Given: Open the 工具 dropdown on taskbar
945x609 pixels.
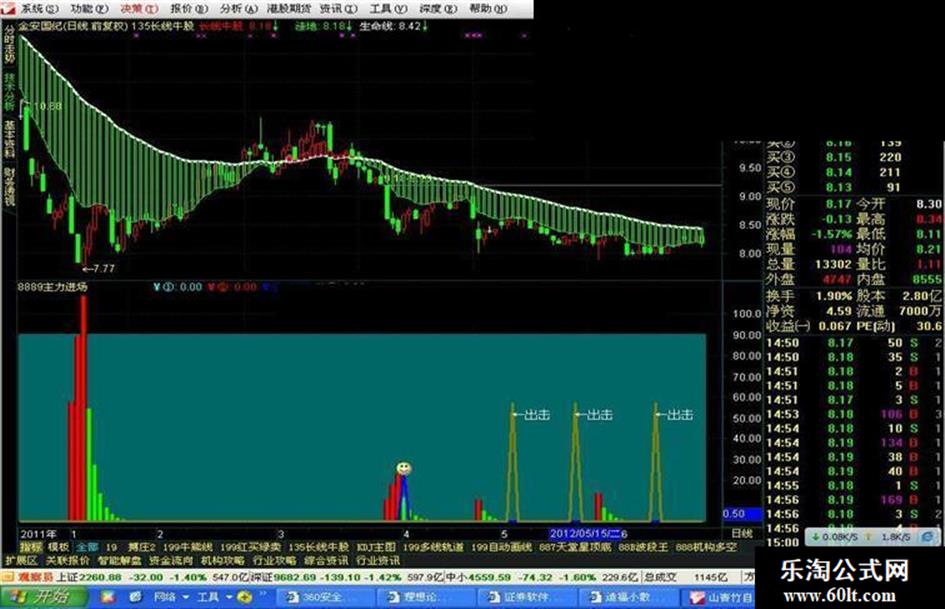Looking at the screenshot, I should [x=215, y=597].
